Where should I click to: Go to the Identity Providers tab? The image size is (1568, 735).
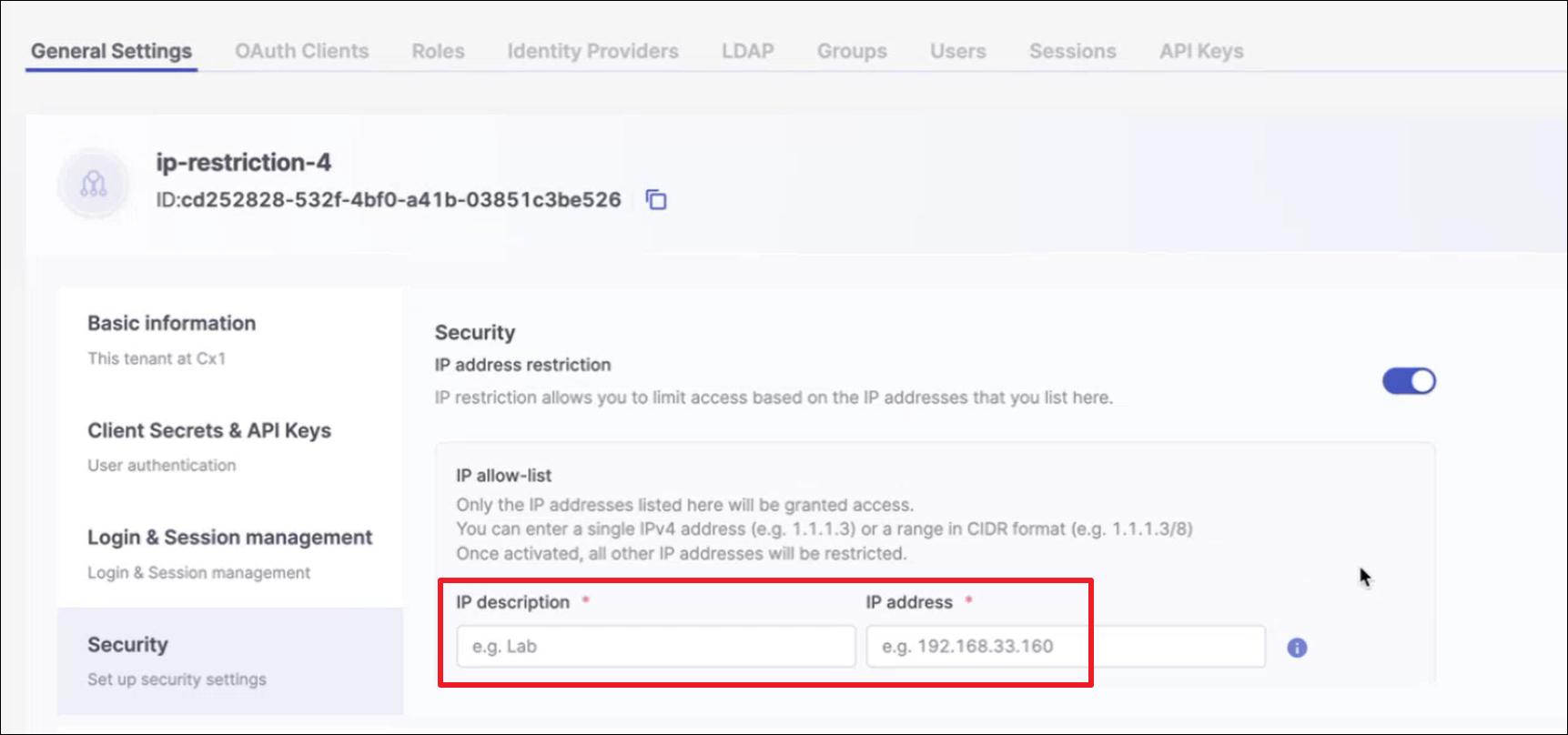pos(592,52)
